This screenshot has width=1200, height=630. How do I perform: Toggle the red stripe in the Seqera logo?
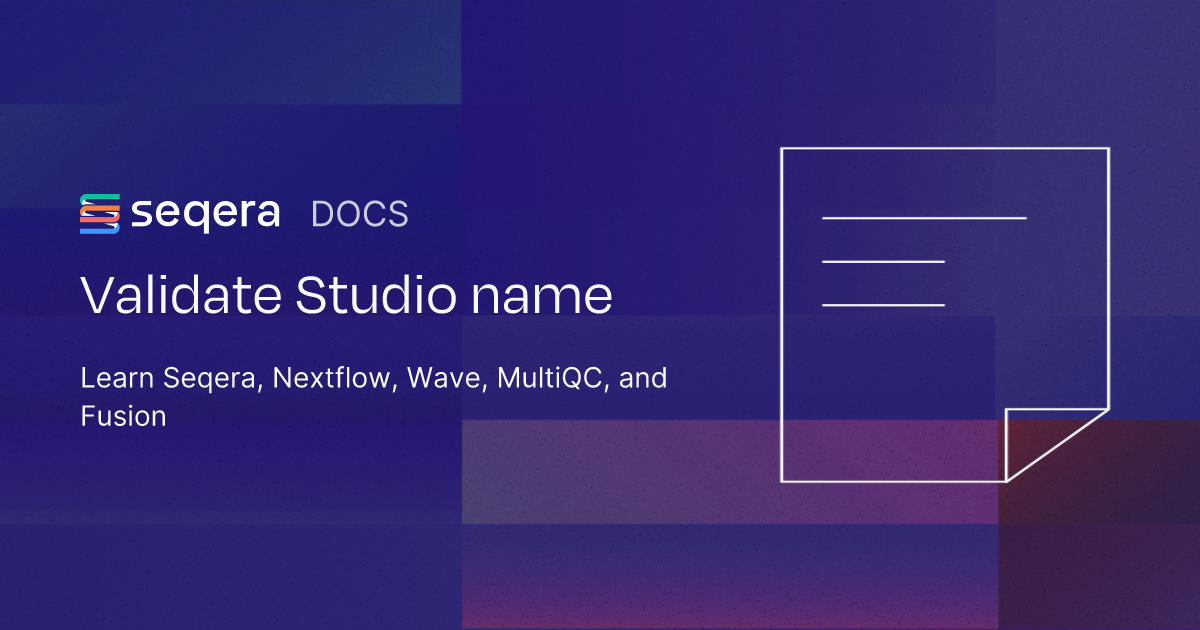click(100, 219)
